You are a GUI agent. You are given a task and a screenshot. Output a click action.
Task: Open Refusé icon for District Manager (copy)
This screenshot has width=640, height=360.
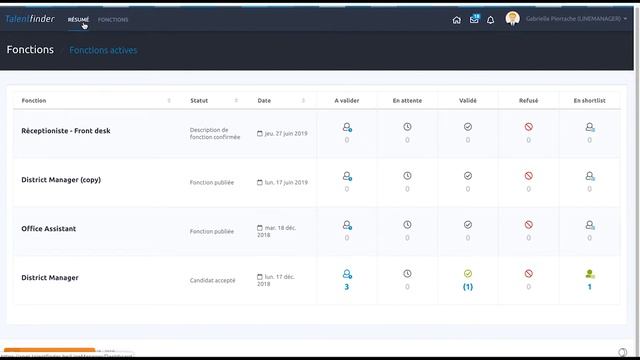(x=529, y=176)
